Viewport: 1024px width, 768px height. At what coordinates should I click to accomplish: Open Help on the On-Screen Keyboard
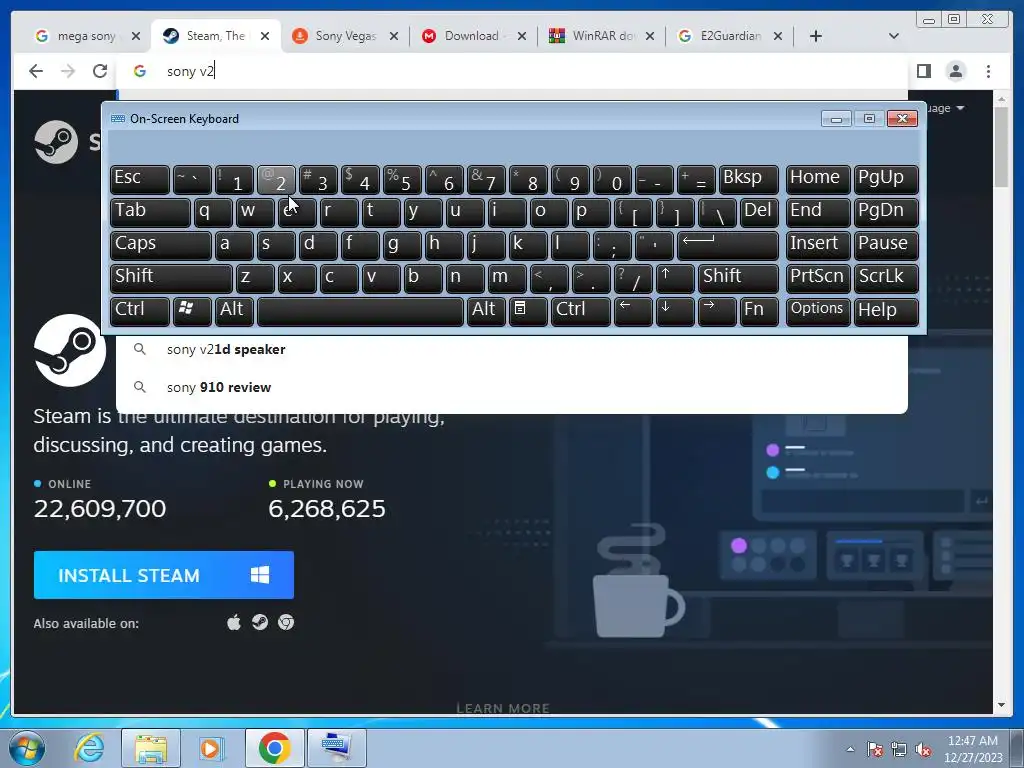886,311
